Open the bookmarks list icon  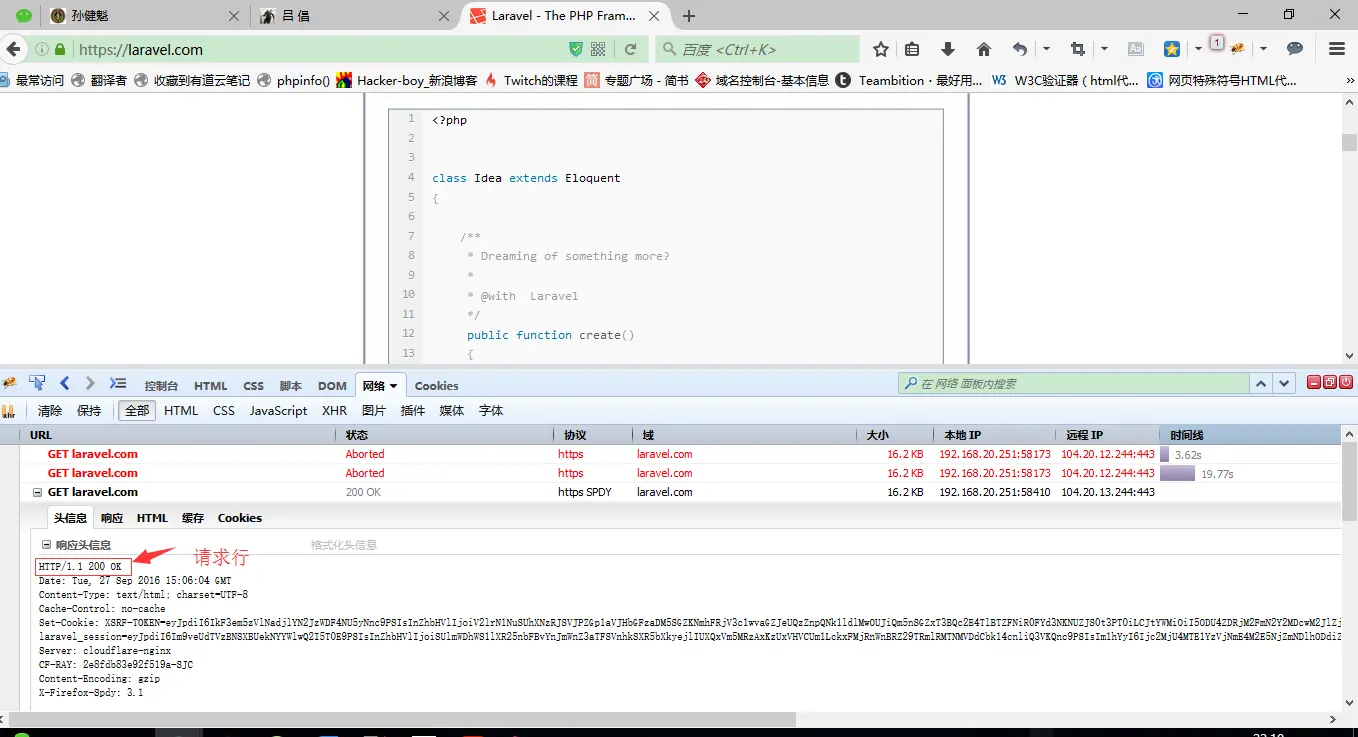(x=912, y=49)
